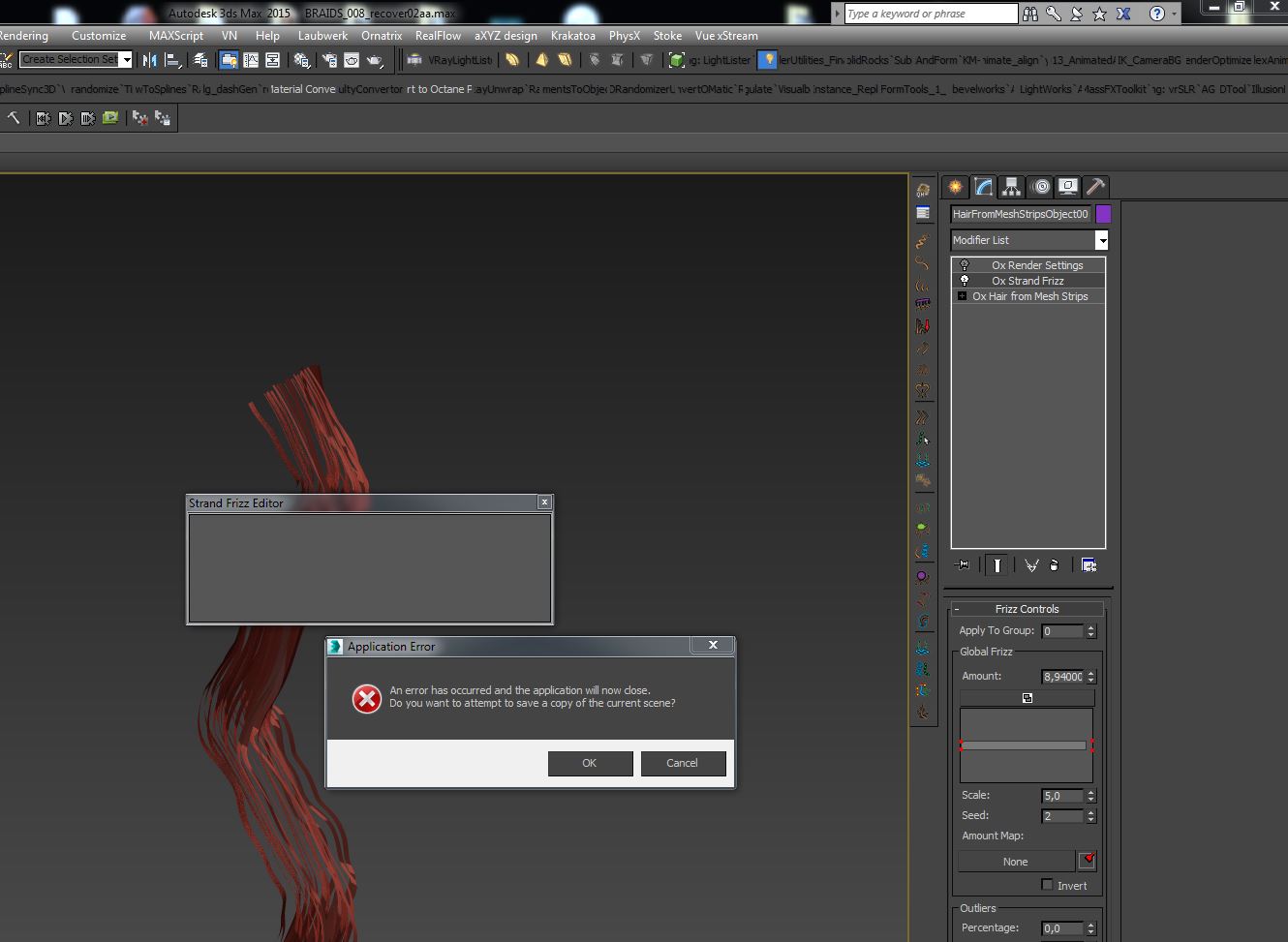Open the Ornatrix menu
1288x942 pixels.
coord(381,36)
